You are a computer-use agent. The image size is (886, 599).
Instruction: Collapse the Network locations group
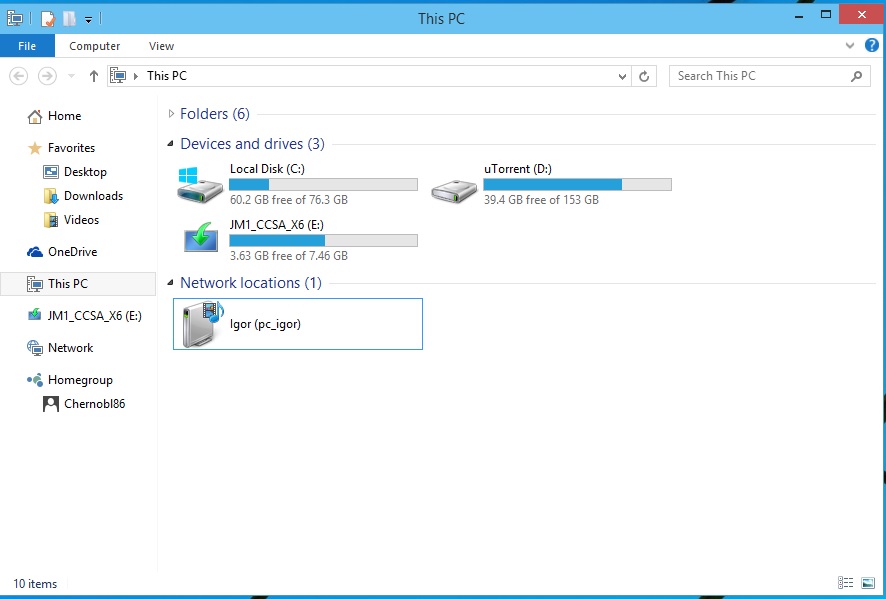[x=172, y=283]
